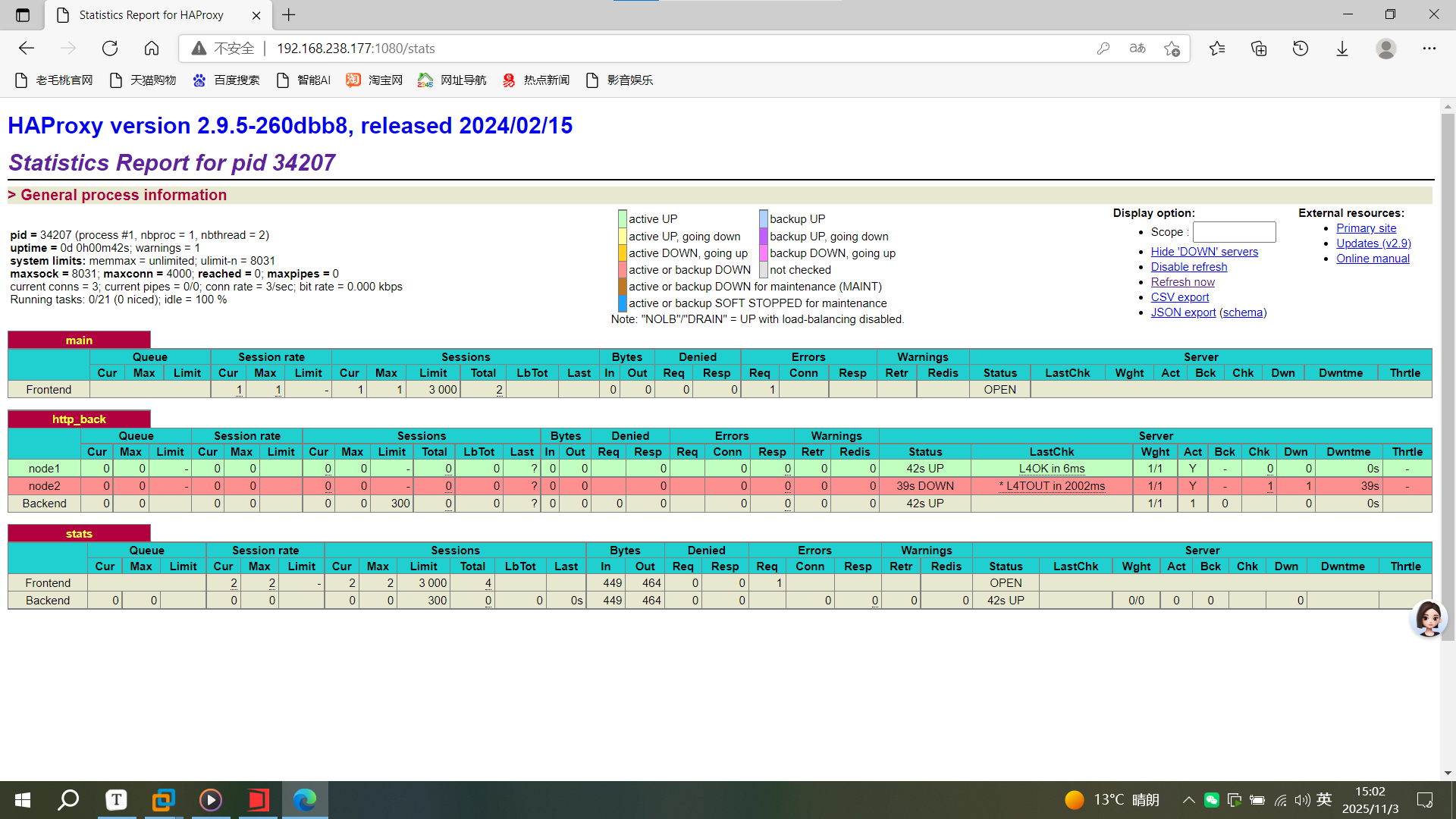The width and height of the screenshot is (1456, 819).
Task: Open browser history icon
Action: click(x=1301, y=49)
